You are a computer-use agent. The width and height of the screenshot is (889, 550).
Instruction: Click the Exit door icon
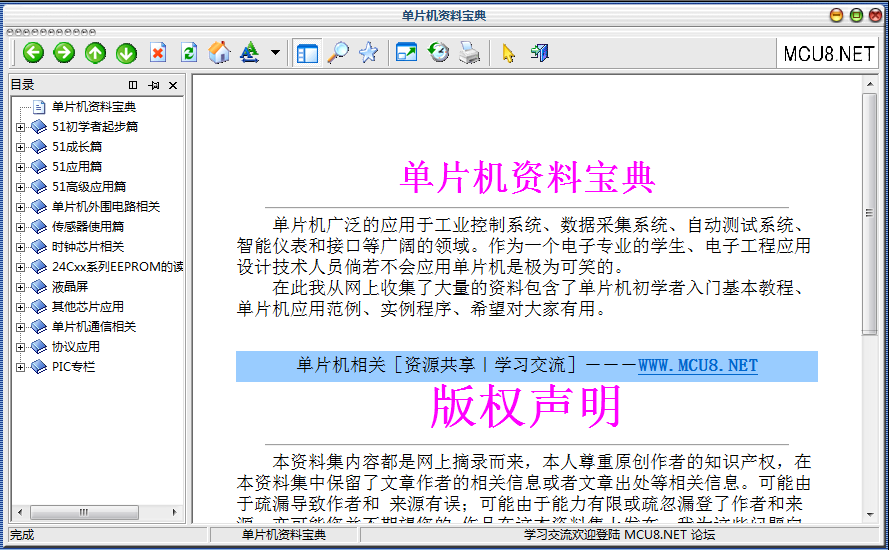[x=540, y=53]
